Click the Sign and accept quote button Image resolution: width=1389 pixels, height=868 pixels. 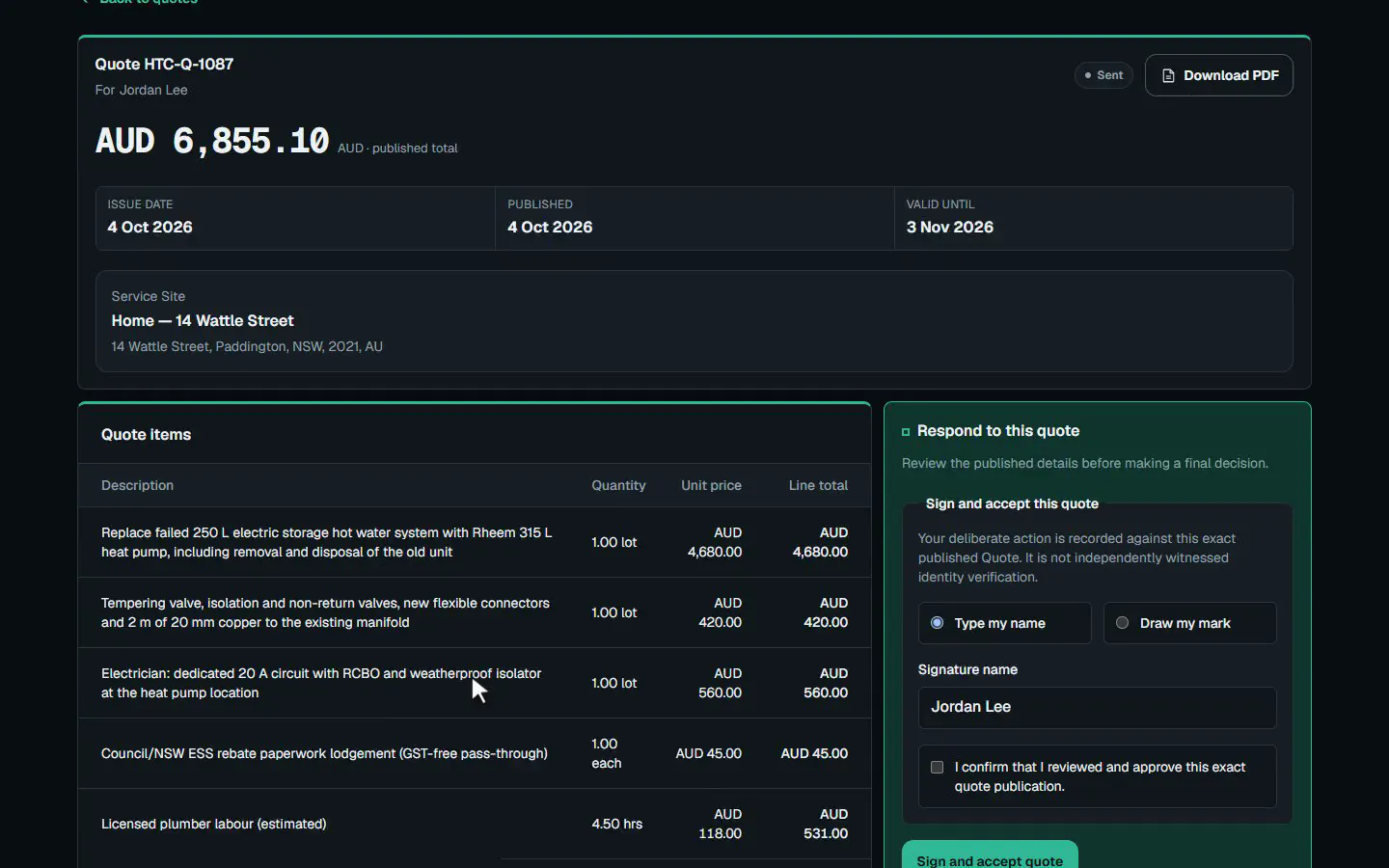click(990, 855)
